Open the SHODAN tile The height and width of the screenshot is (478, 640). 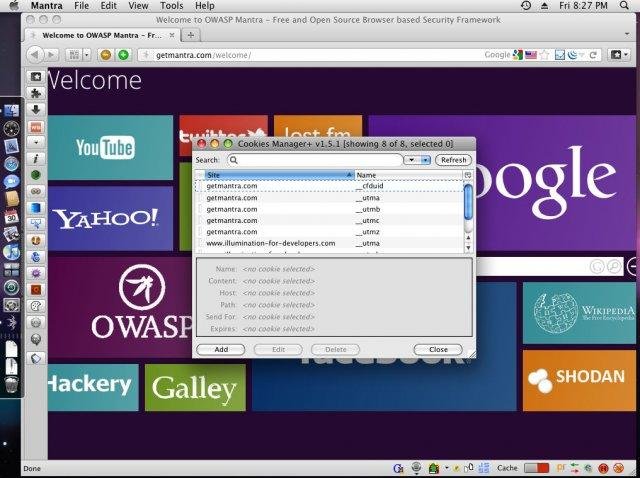(579, 380)
